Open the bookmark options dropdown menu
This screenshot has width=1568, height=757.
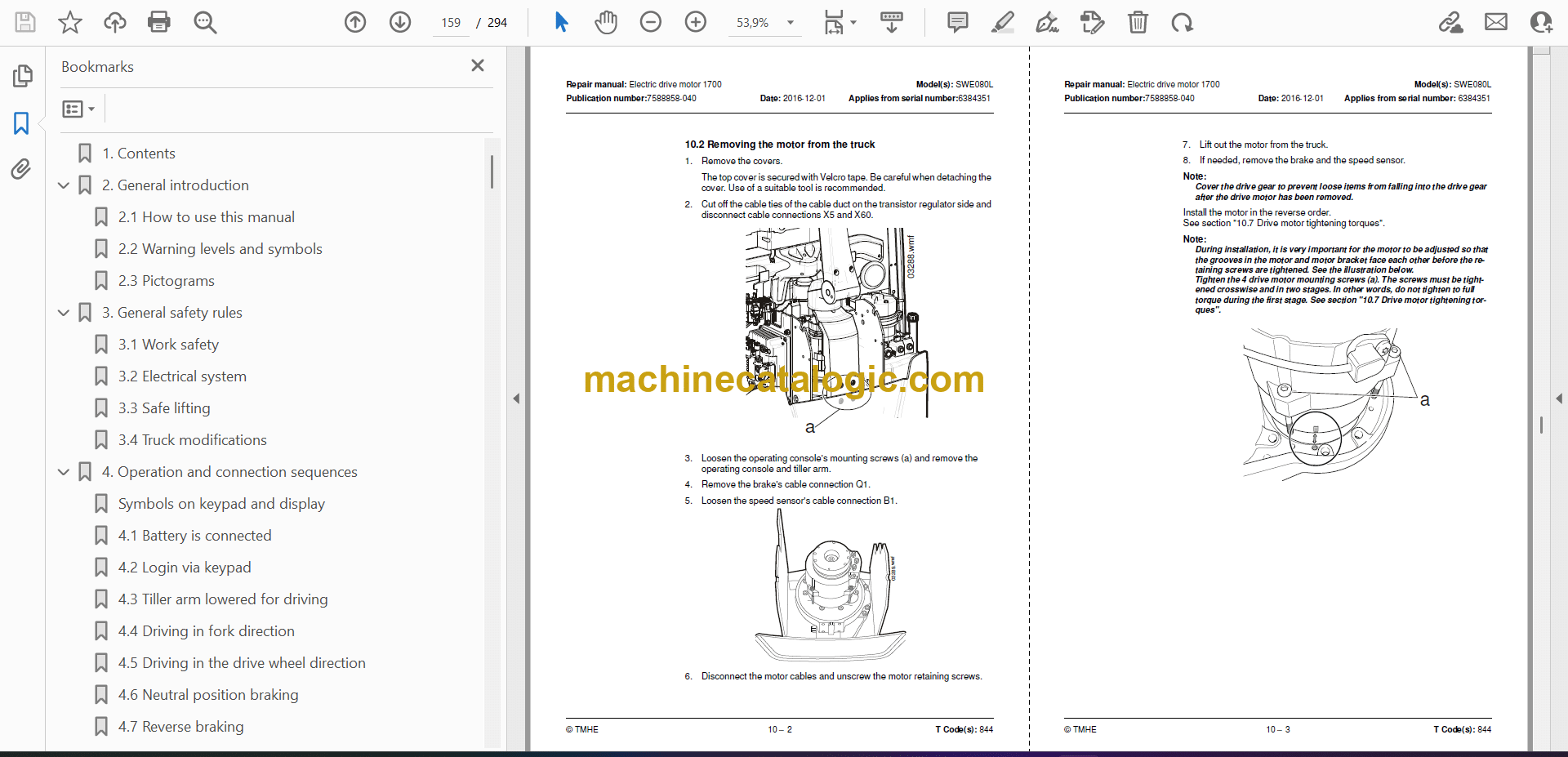(78, 109)
